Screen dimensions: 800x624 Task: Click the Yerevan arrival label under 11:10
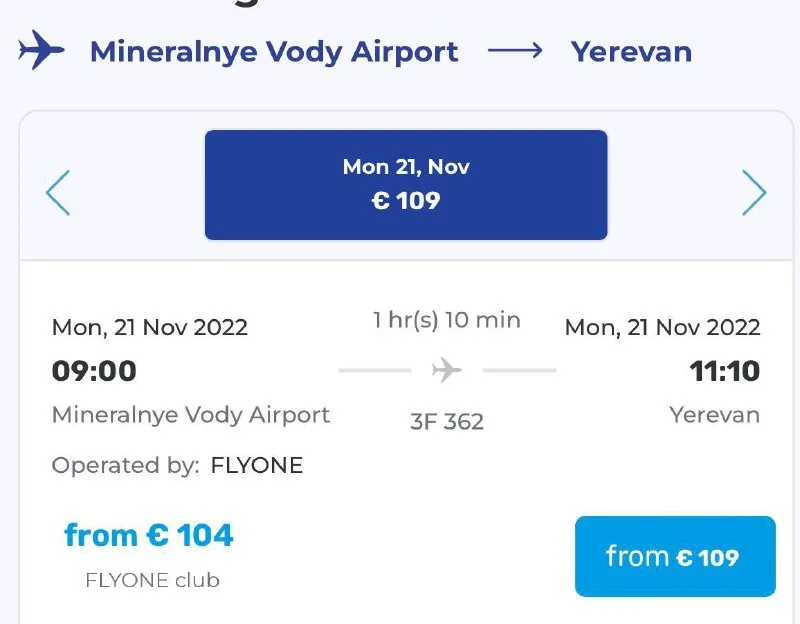click(x=714, y=414)
